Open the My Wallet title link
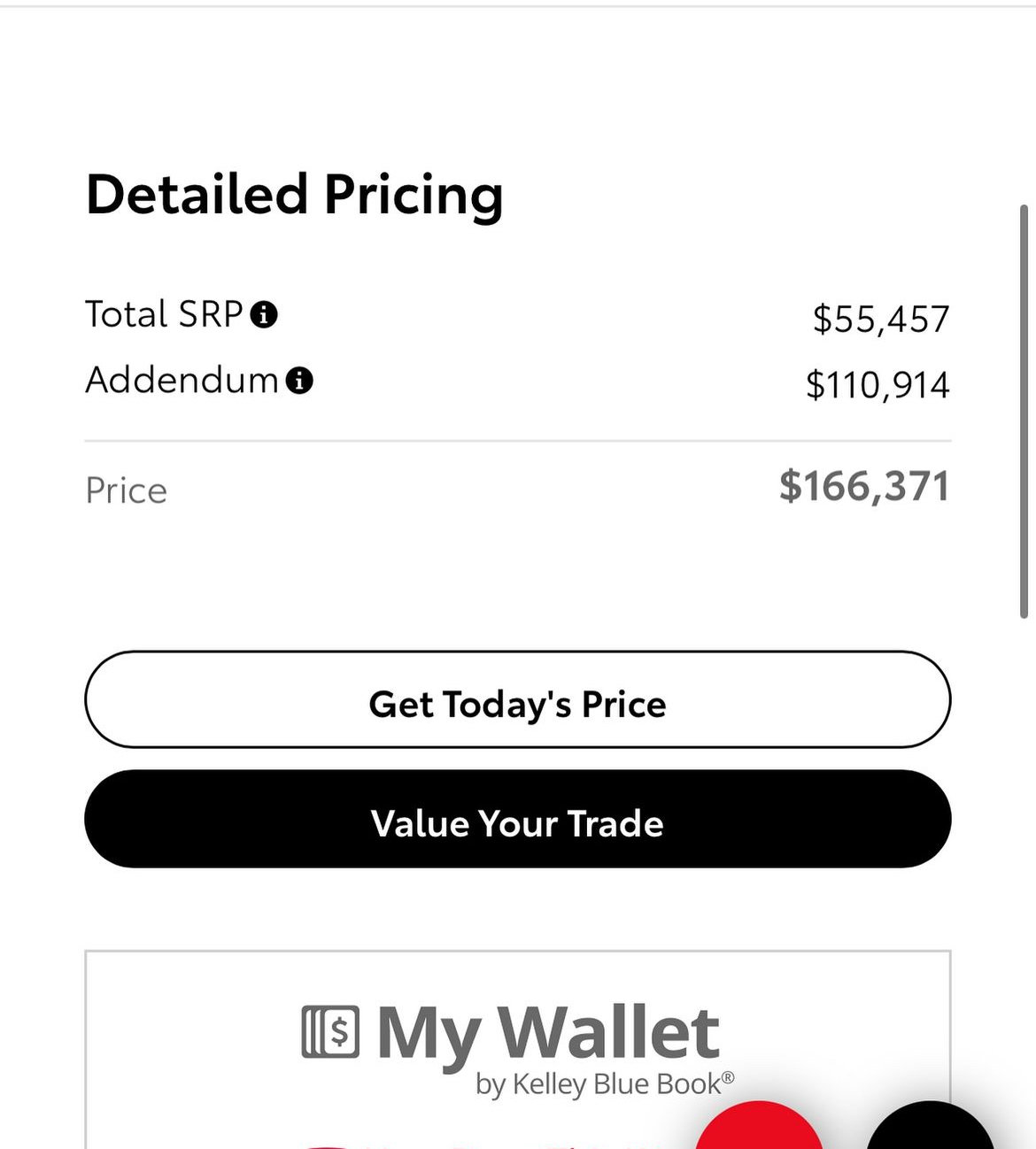This screenshot has height=1149, width=1036. point(548,1033)
